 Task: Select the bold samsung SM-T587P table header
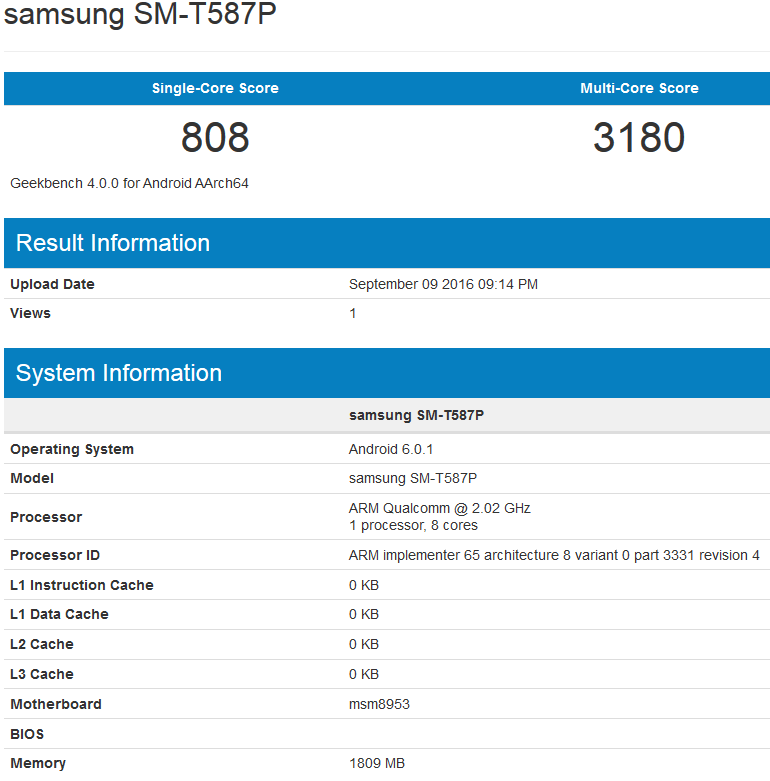[416, 415]
